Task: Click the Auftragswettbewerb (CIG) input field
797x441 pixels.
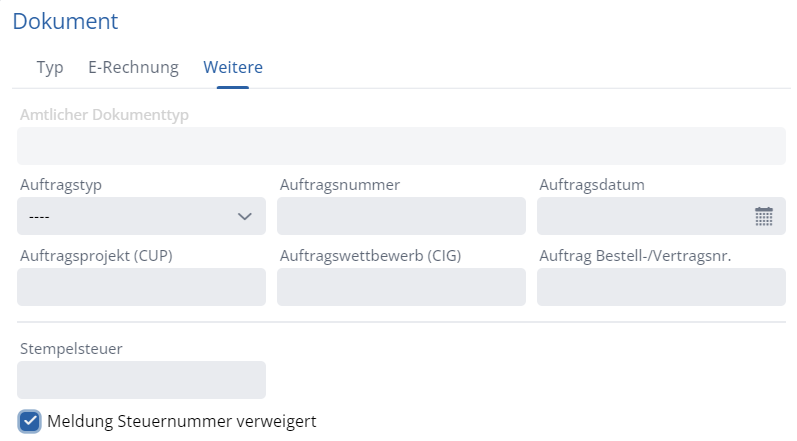Action: click(401, 287)
